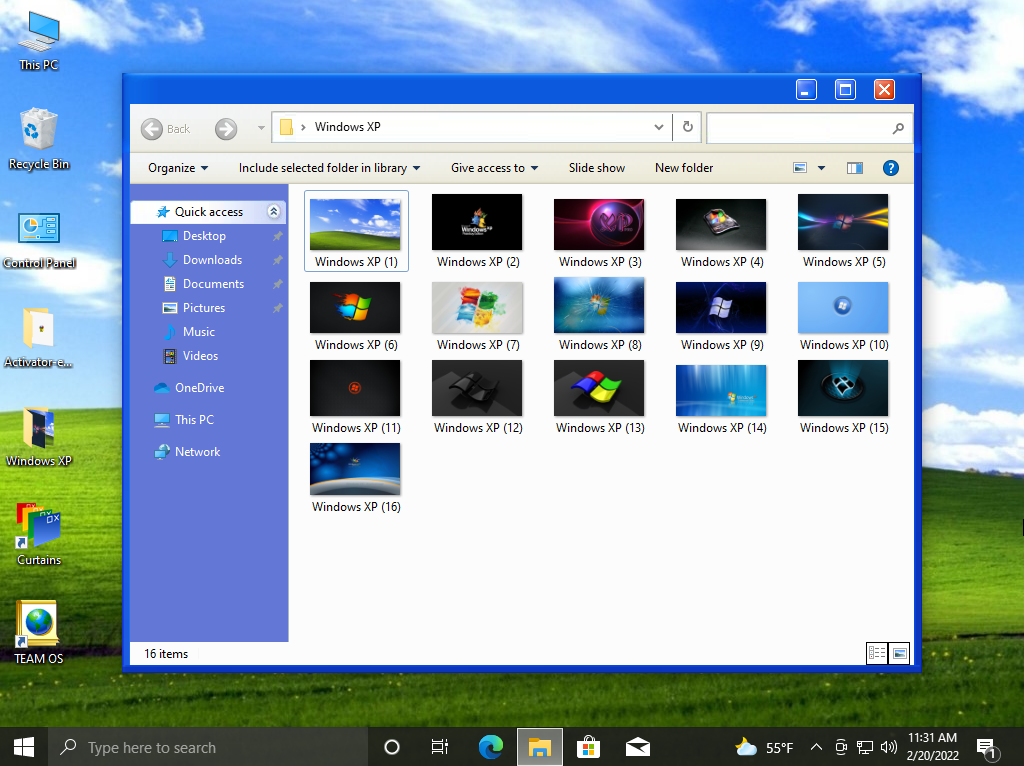Viewport: 1024px width, 766px height.
Task: Open Include selected folder in library menu
Action: click(x=329, y=168)
